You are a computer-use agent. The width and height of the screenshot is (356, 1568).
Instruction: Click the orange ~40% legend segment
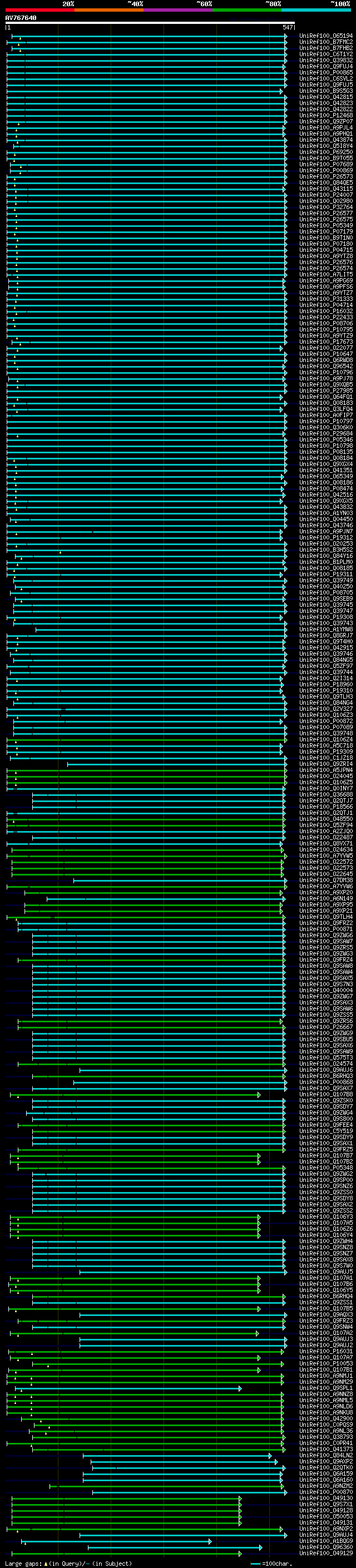(109, 10)
